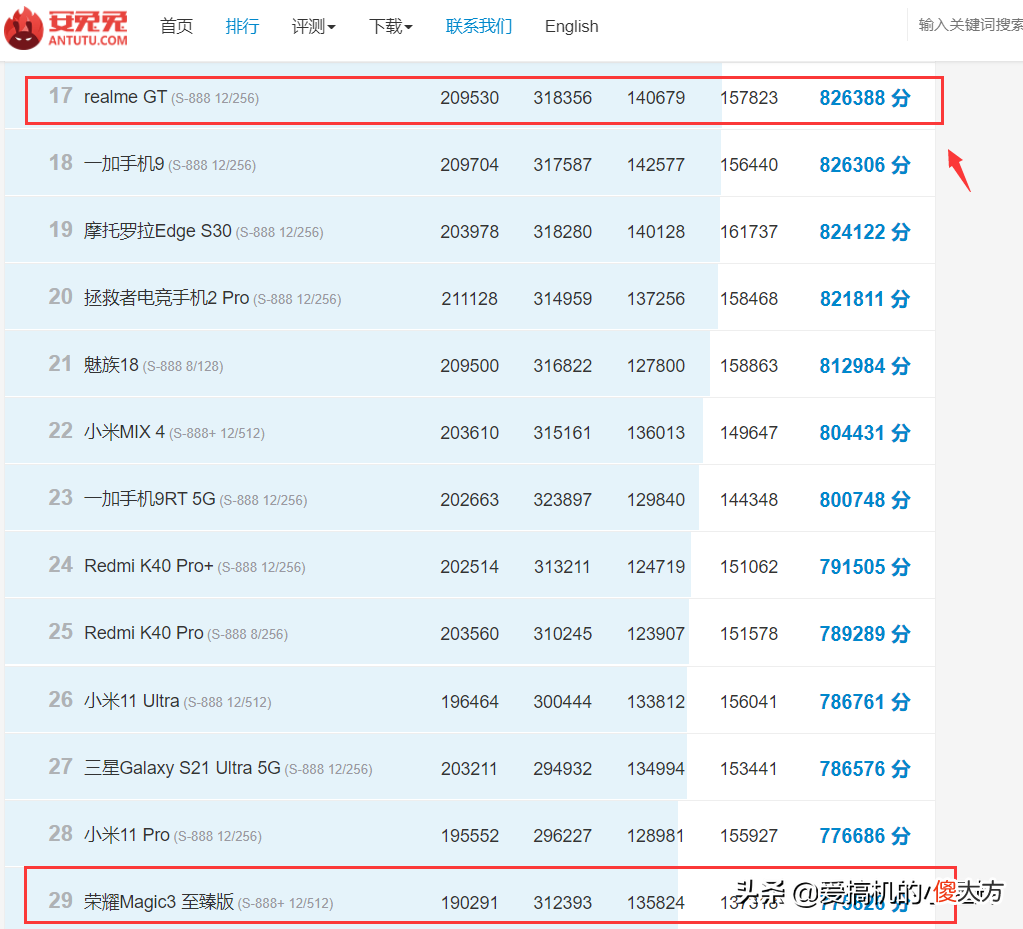Viewport: 1023px width, 929px height.
Task: Click the 149647 score value
Action: coord(749,433)
